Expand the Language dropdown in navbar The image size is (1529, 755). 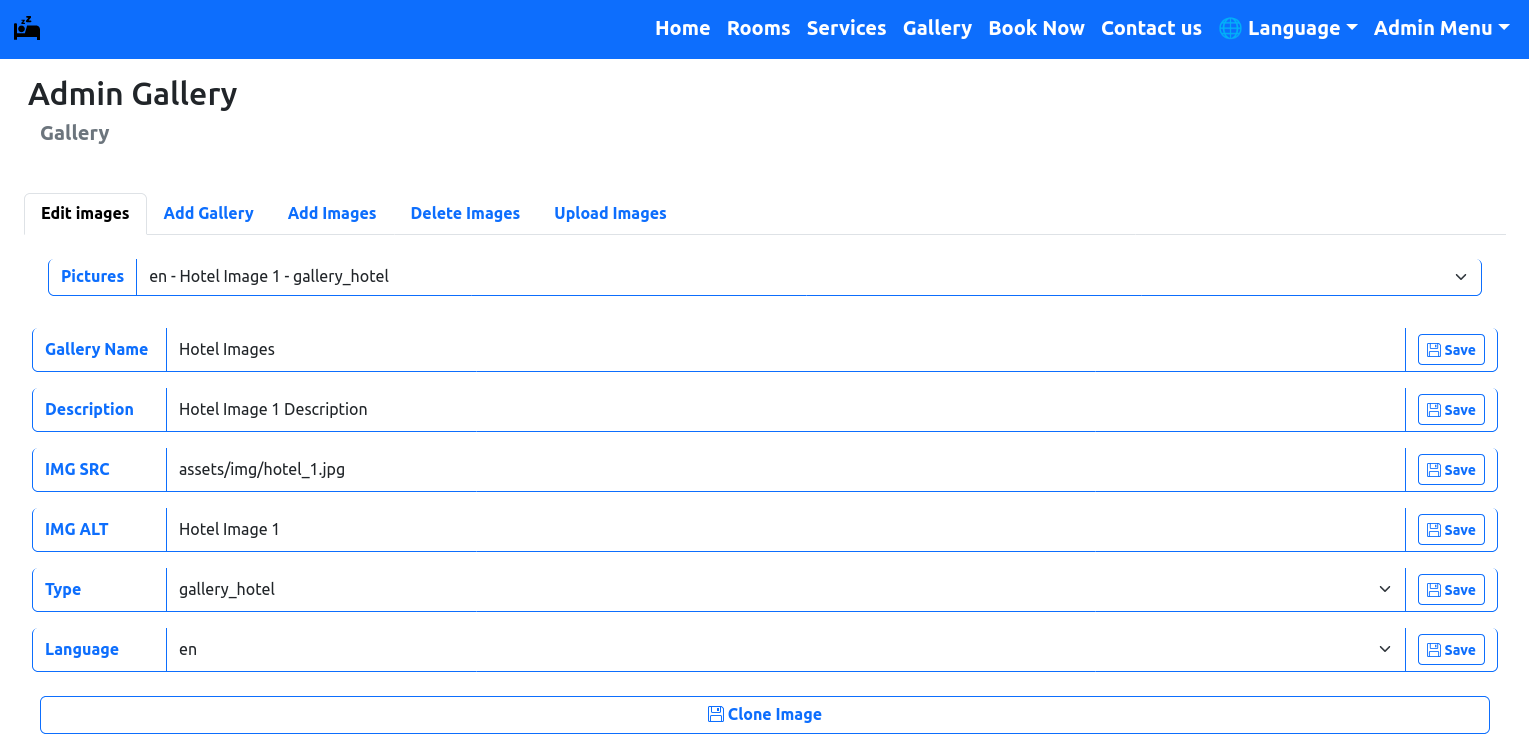pos(1288,29)
